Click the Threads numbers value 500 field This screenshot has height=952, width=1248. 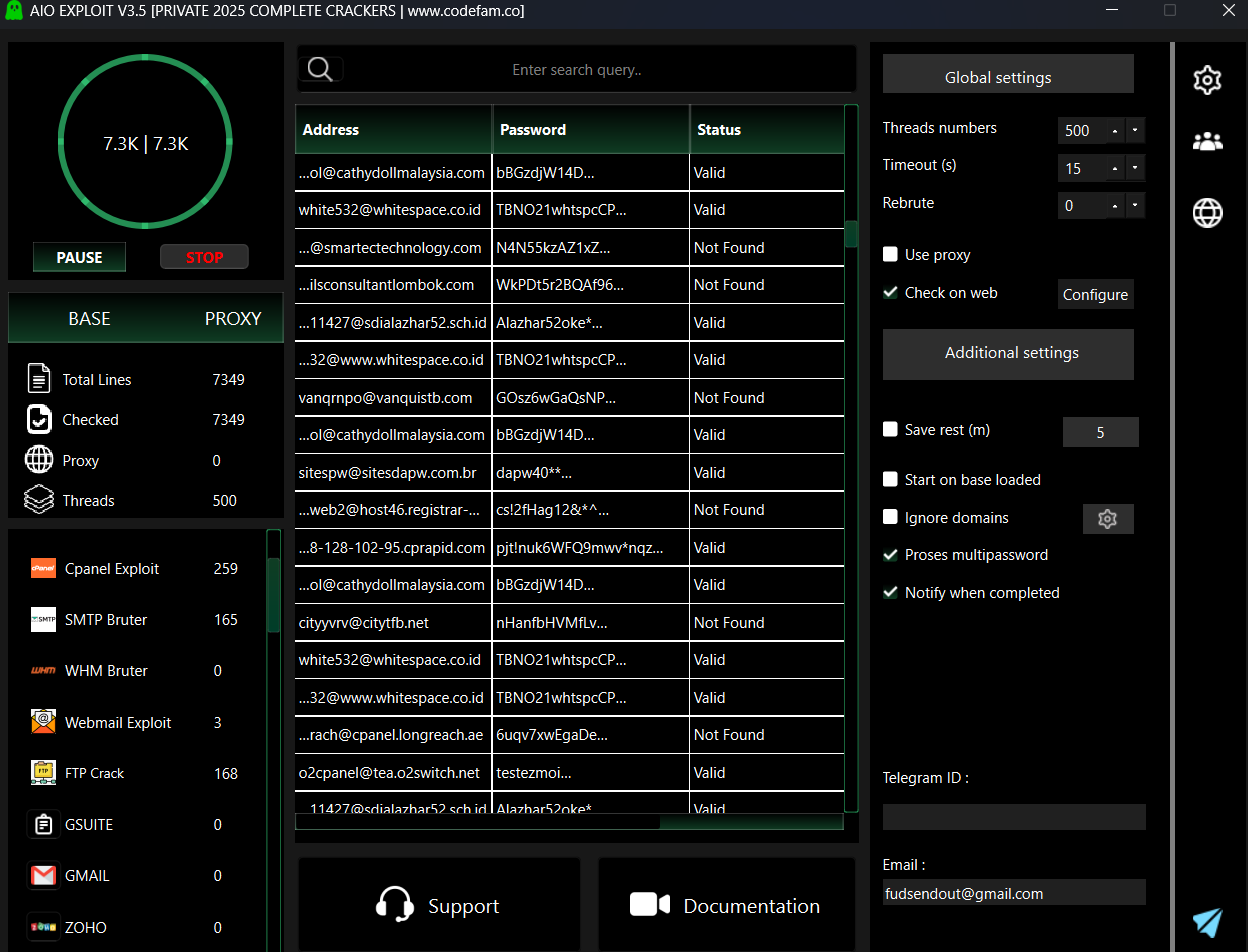point(1080,130)
